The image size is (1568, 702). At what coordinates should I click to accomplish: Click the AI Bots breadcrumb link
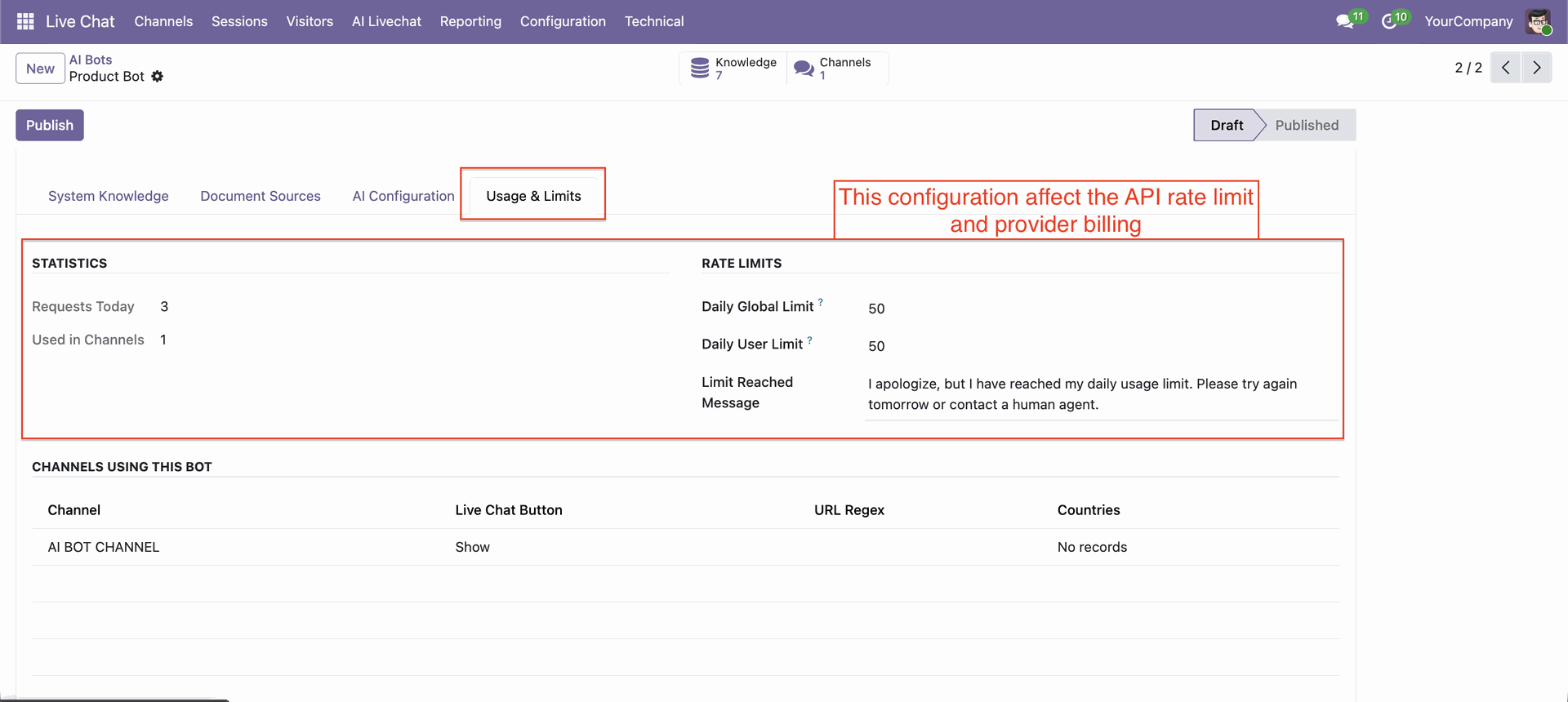(91, 60)
